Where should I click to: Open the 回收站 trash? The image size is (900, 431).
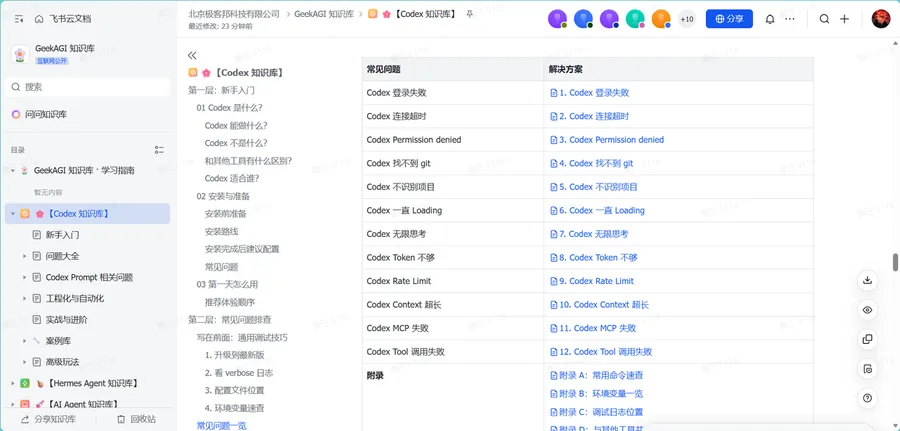(136, 419)
